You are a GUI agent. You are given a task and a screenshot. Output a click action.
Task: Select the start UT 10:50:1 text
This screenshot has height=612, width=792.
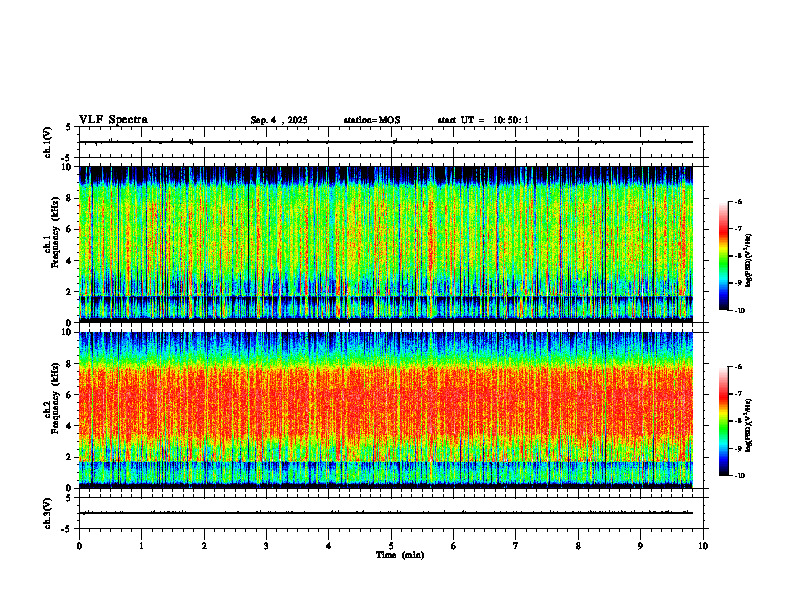[483, 120]
